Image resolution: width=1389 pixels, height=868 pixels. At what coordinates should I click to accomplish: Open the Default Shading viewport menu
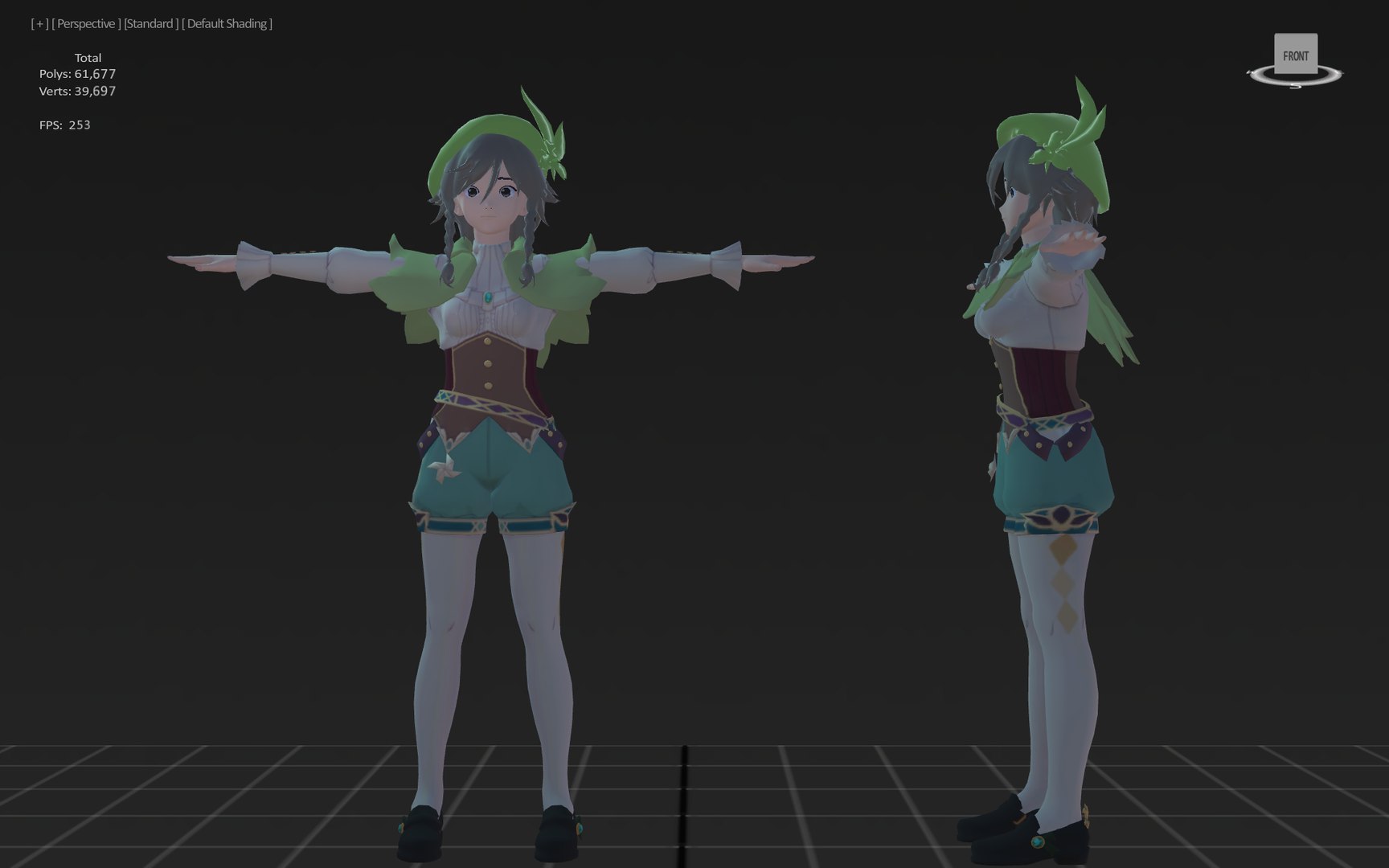pyautogui.click(x=227, y=24)
